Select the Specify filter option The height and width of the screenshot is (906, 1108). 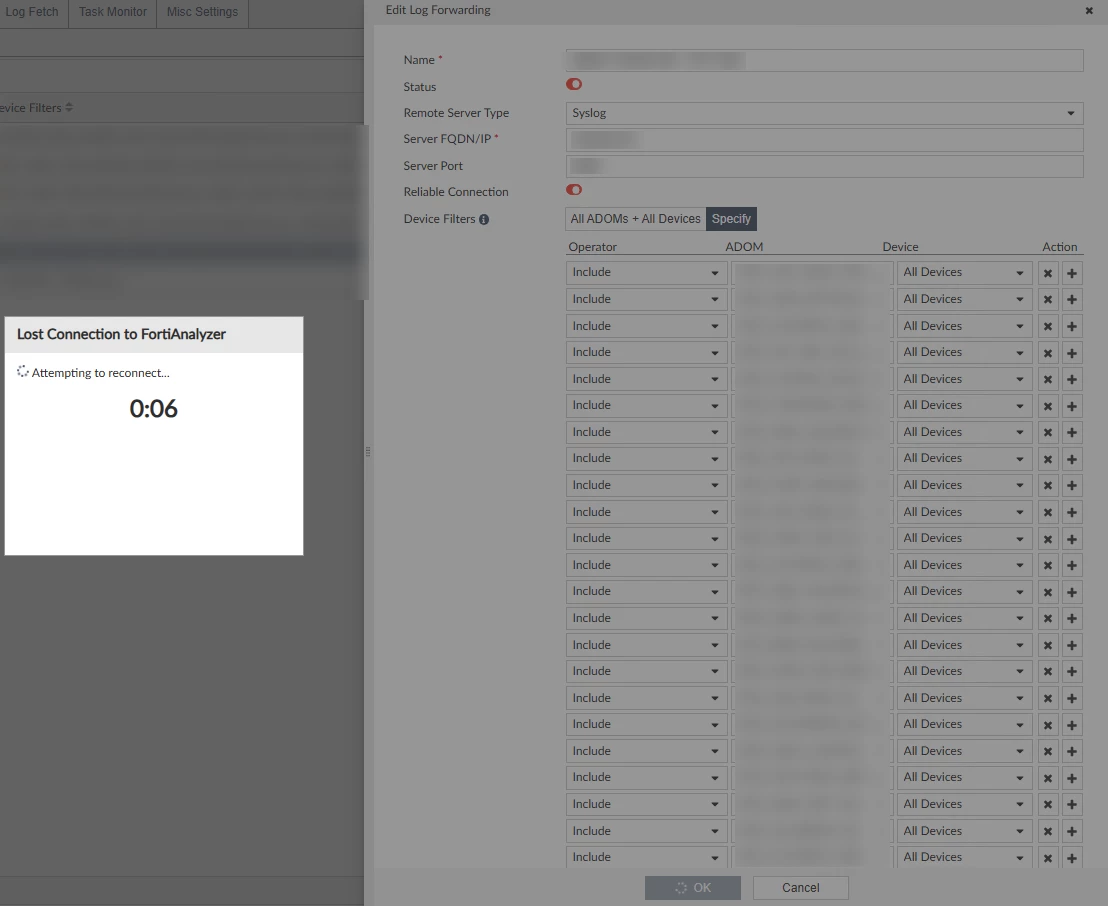point(731,218)
